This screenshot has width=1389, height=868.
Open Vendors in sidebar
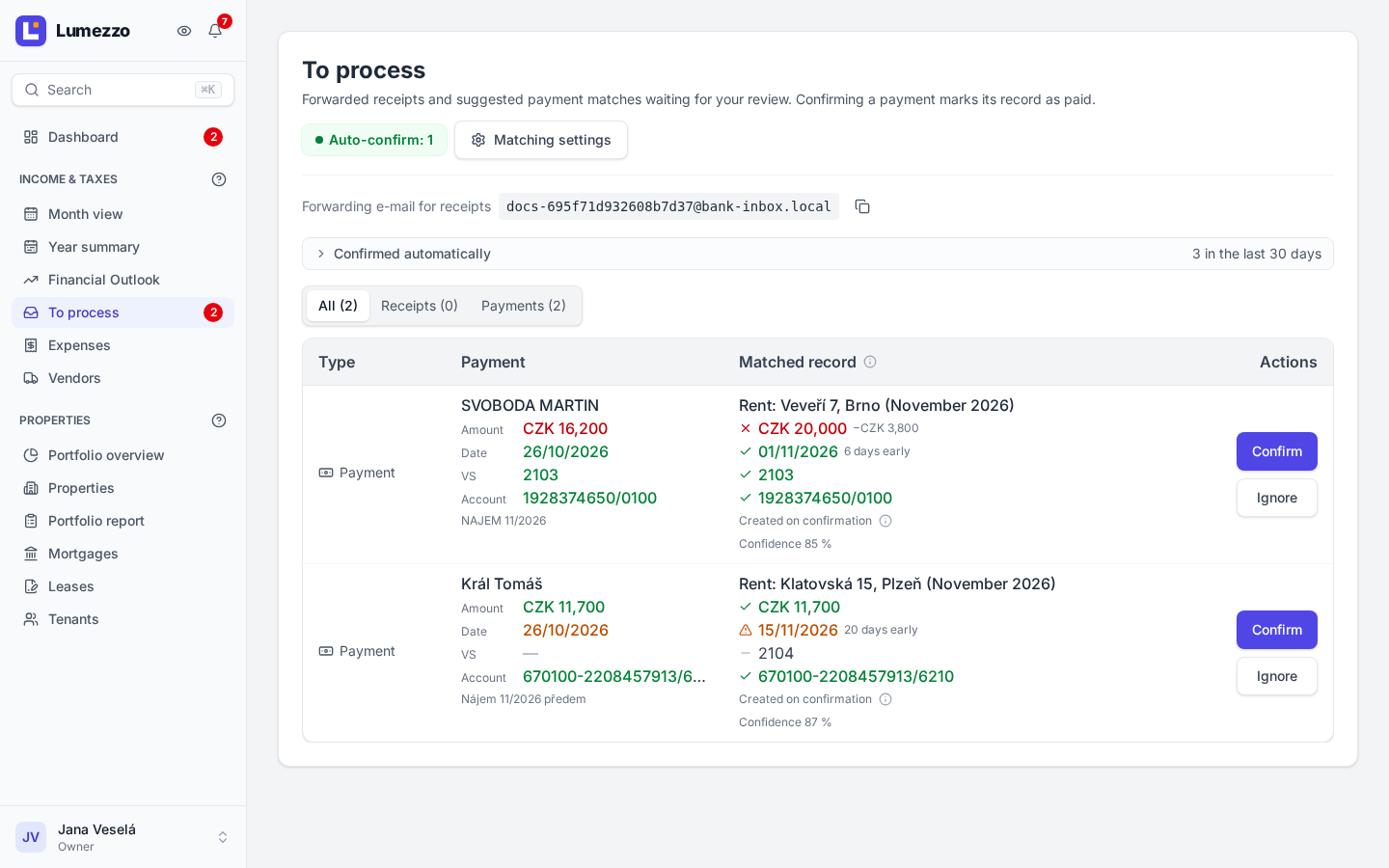pyautogui.click(x=123, y=378)
